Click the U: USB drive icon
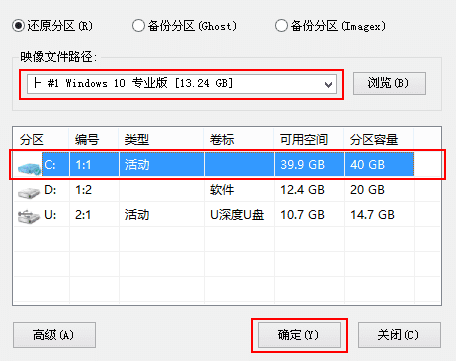This screenshot has width=456, height=361. [x=29, y=217]
